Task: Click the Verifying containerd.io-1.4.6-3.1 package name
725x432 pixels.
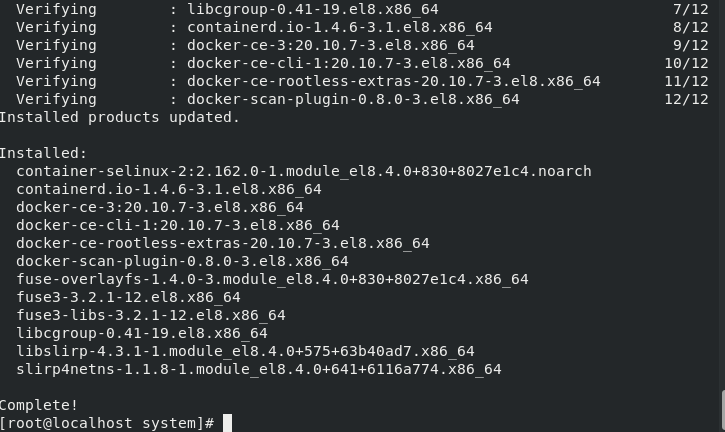Action: coord(340,27)
